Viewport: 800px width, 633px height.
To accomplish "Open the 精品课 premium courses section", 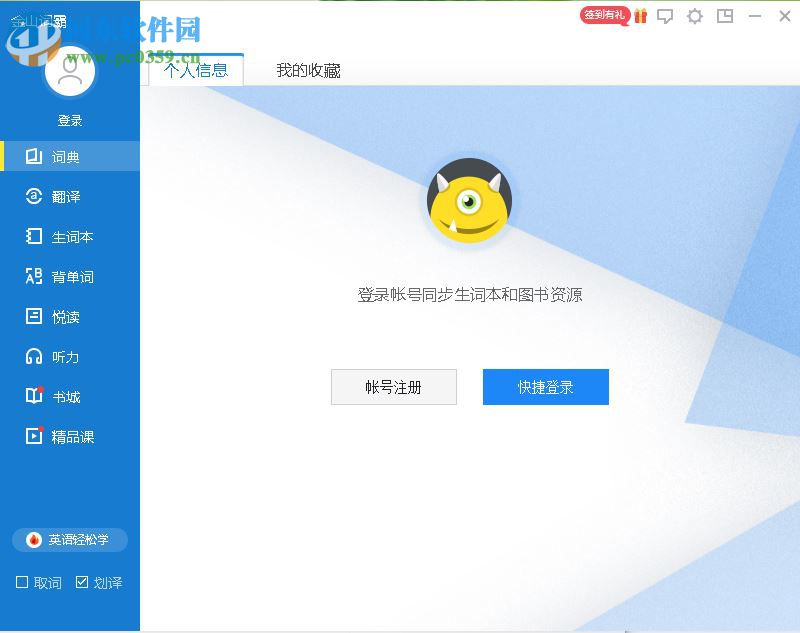I will 70,437.
